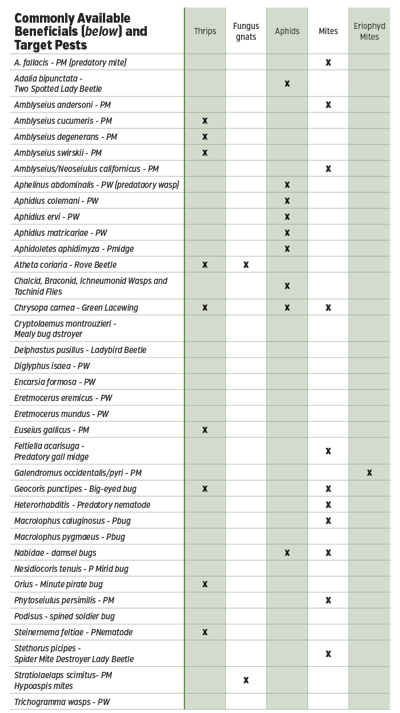Click the Thrips X for Amblyseius cucumeris

click(205, 121)
